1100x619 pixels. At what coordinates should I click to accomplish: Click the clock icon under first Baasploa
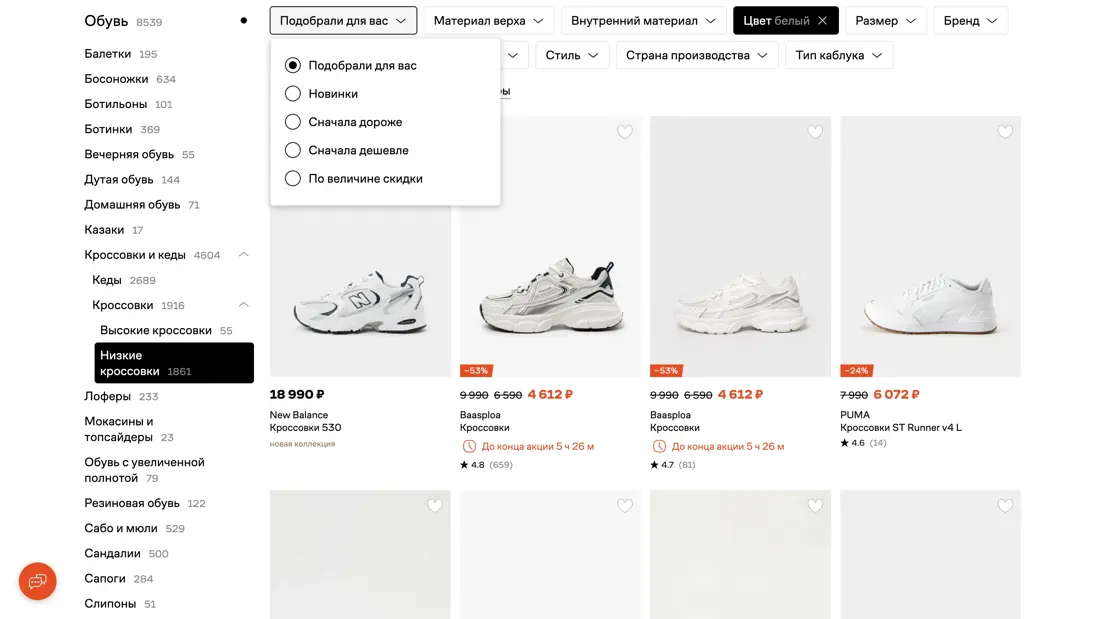click(x=469, y=446)
